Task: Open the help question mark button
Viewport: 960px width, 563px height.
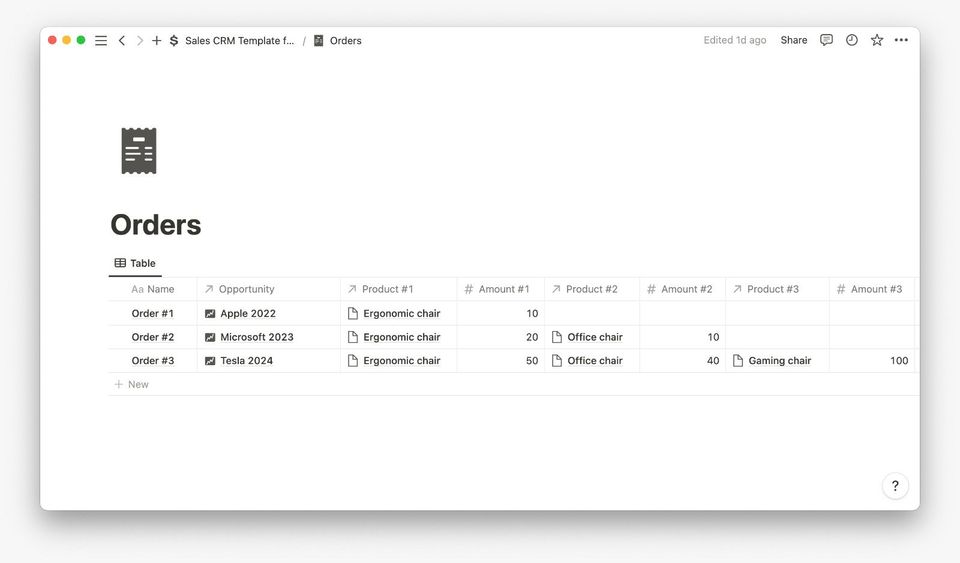Action: (895, 486)
